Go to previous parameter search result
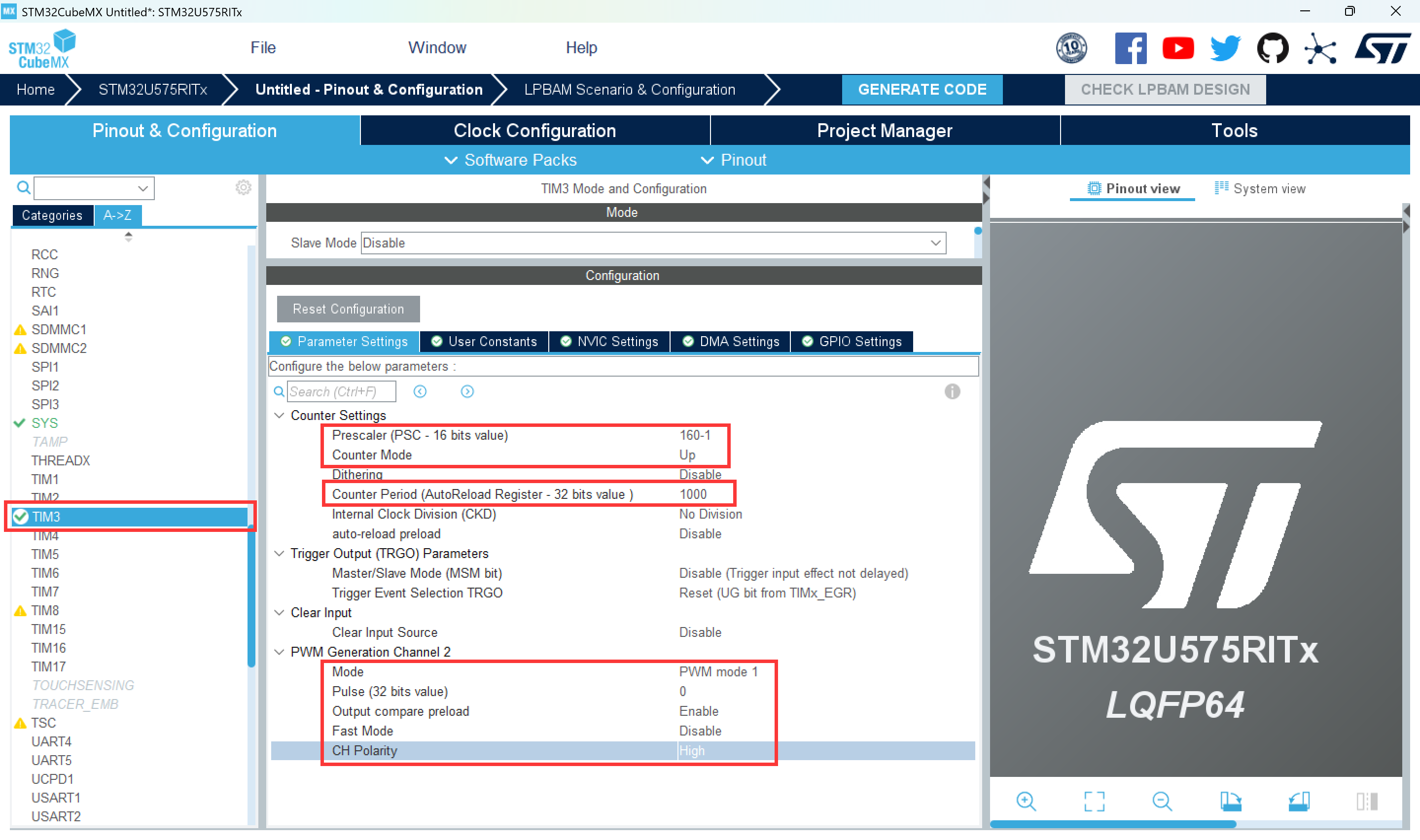The height and width of the screenshot is (840, 1420). (420, 391)
